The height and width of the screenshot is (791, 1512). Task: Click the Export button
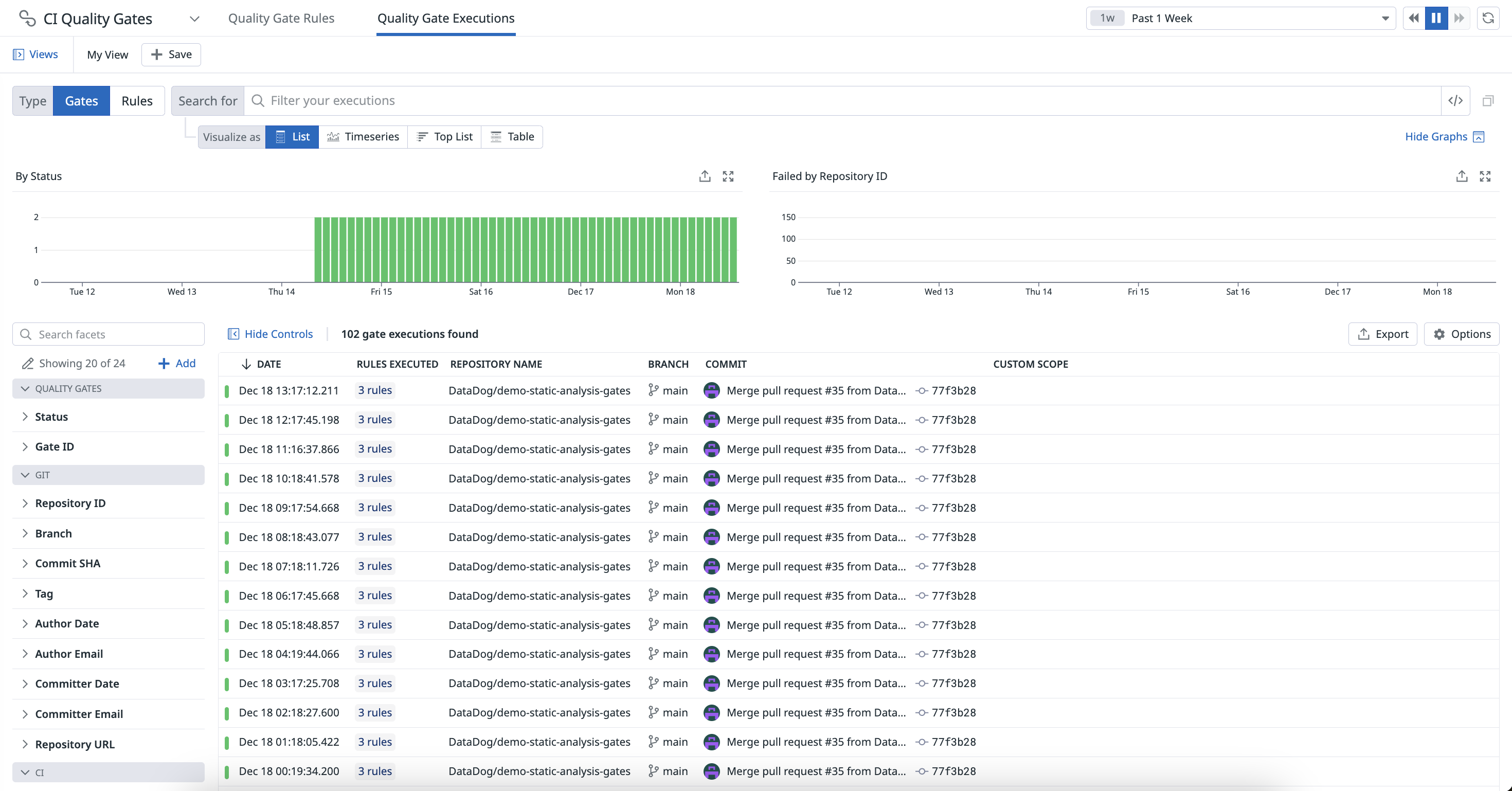pos(1382,333)
